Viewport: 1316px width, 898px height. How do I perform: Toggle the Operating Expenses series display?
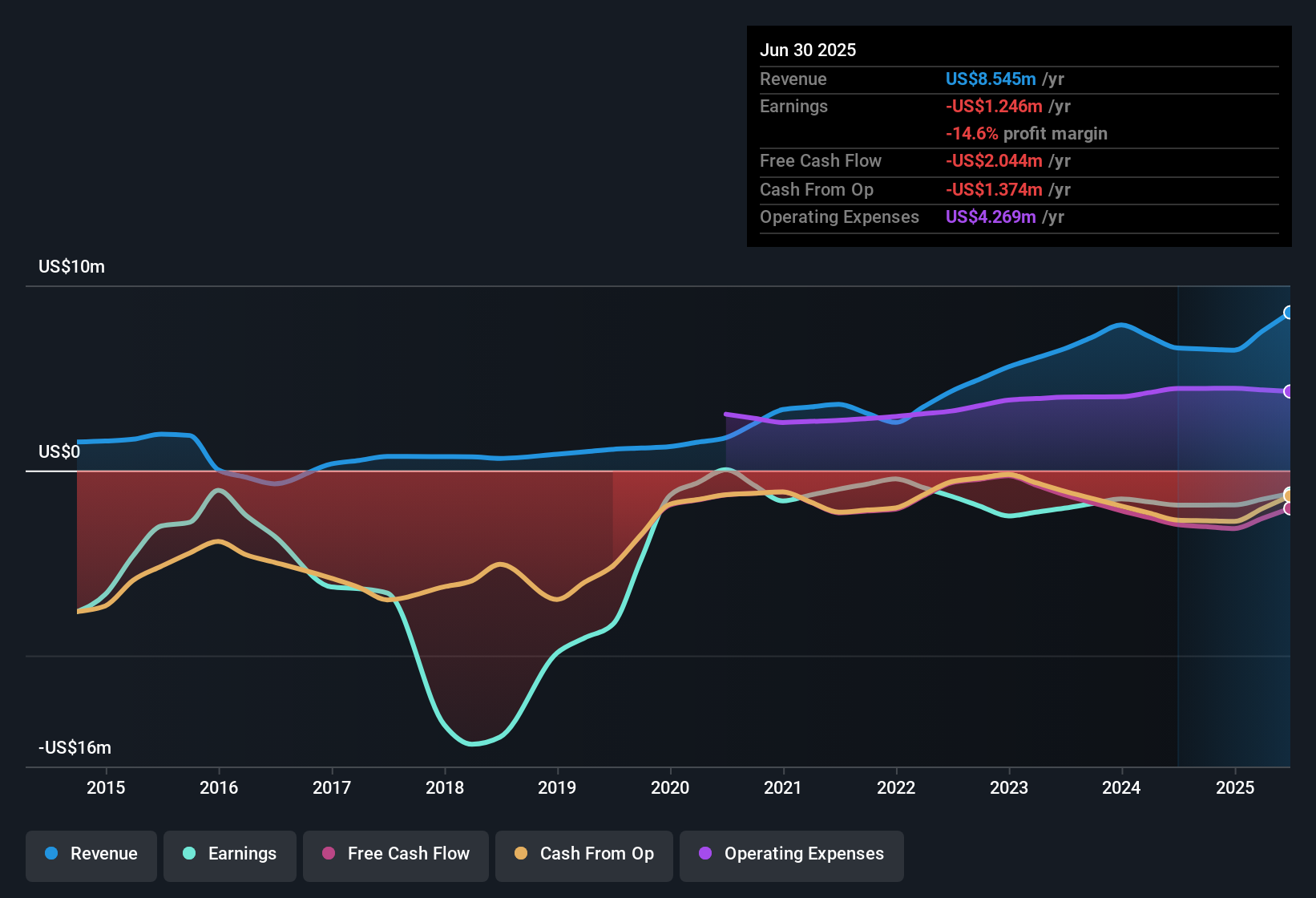791,856
